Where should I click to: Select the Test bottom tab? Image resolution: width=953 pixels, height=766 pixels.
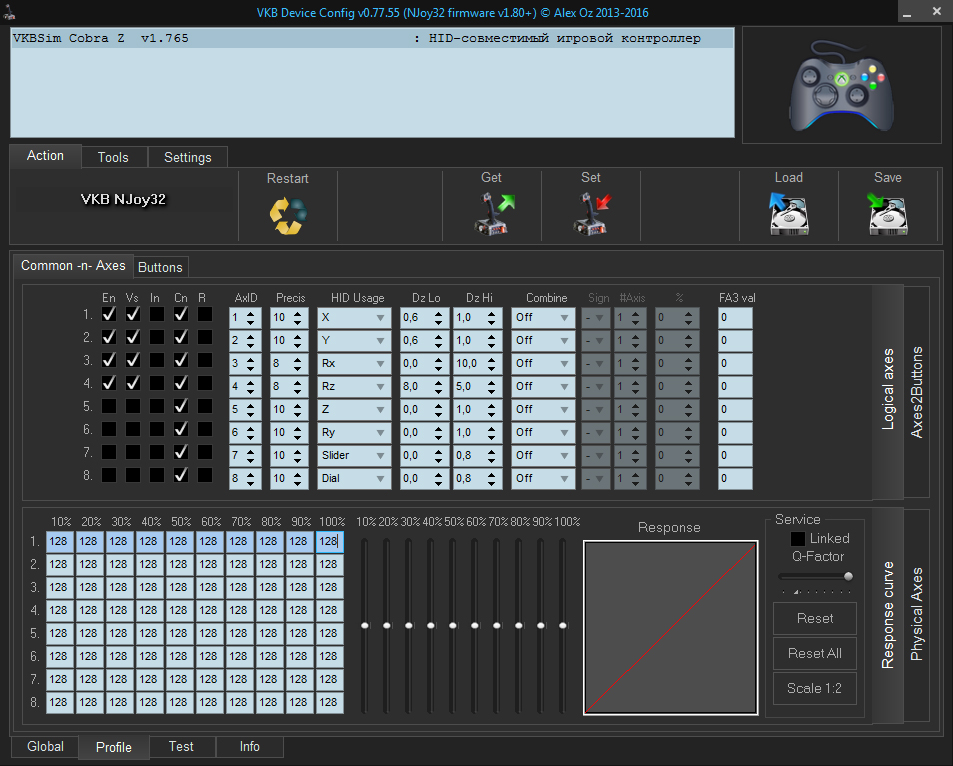tap(181, 747)
